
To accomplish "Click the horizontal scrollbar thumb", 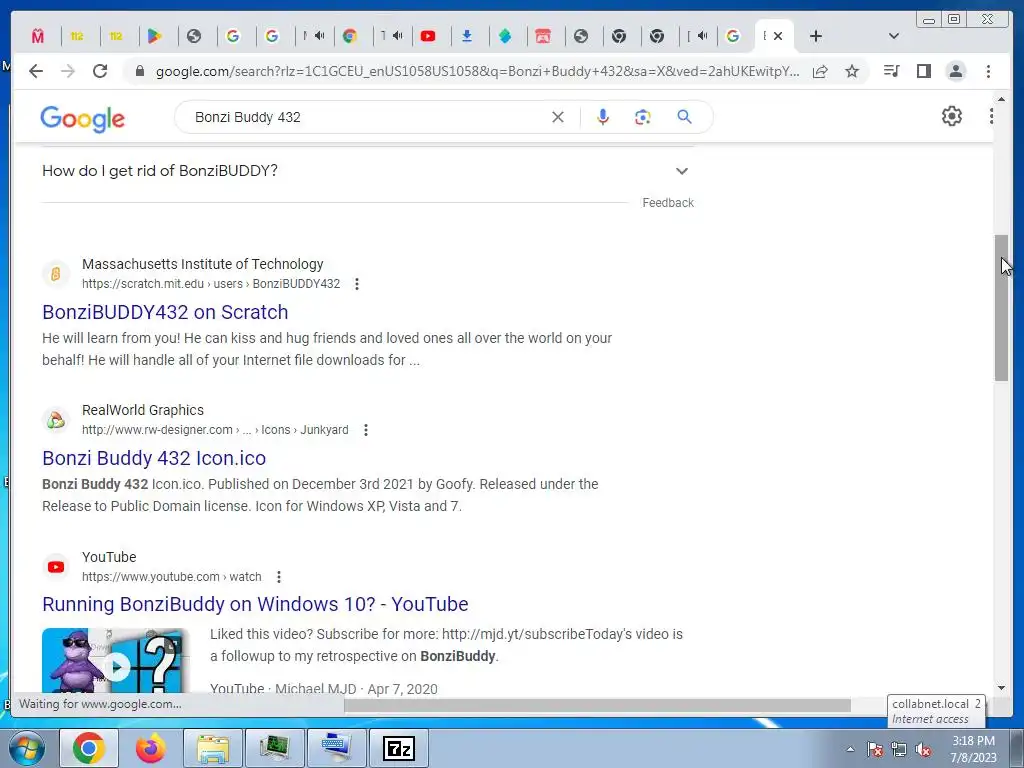I will tap(598, 705).
